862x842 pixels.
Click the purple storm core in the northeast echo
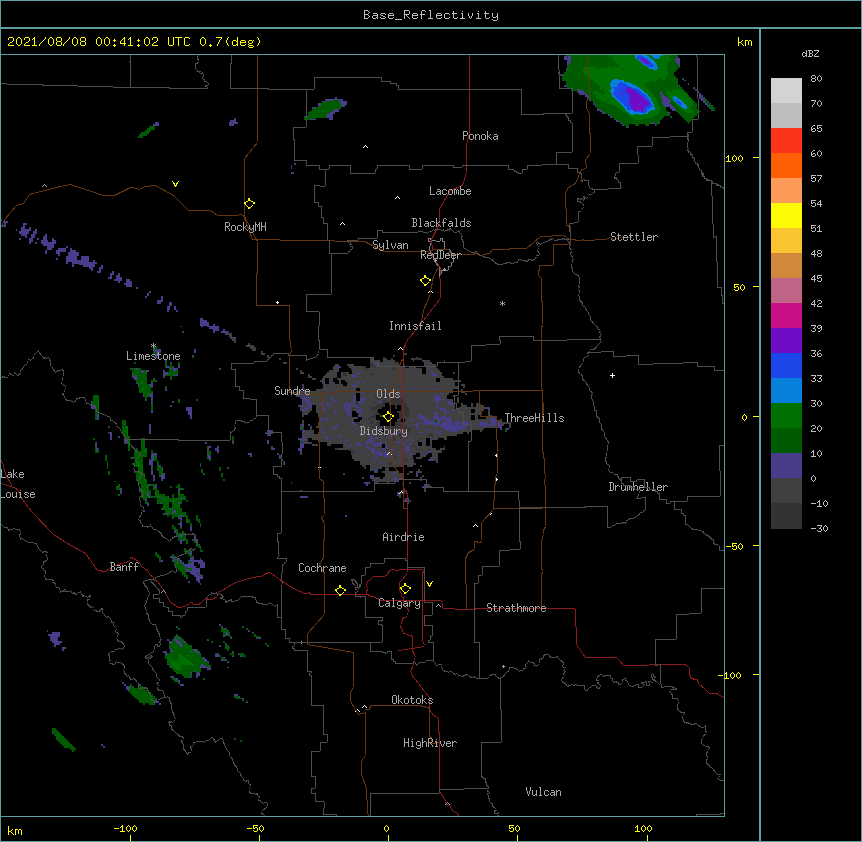(x=638, y=100)
